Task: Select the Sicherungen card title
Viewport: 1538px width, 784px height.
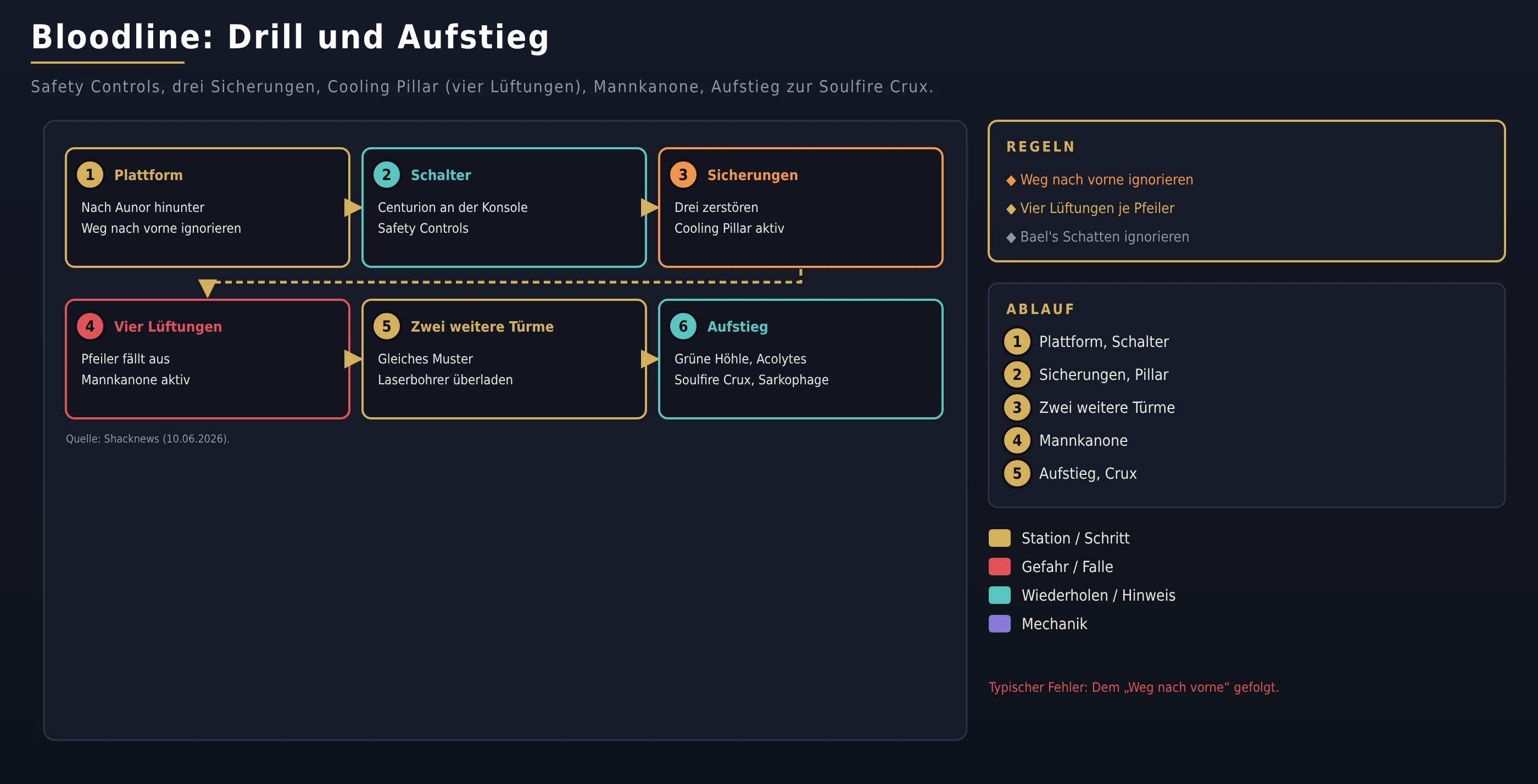Action: (x=753, y=175)
